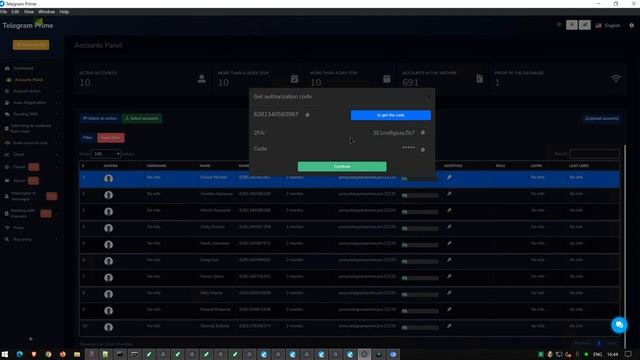Click the 'to get the code' button
The height and width of the screenshot is (360, 640).
[391, 116]
